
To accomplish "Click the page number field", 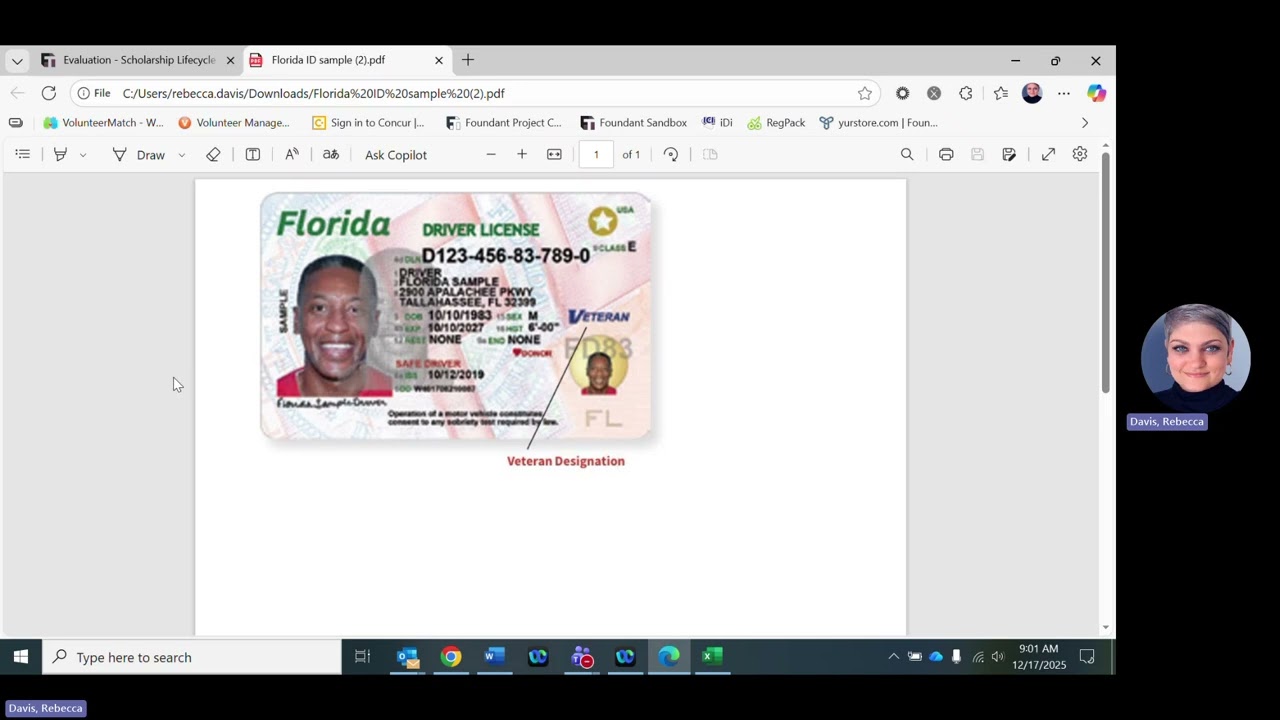I will pyautogui.click(x=596, y=154).
